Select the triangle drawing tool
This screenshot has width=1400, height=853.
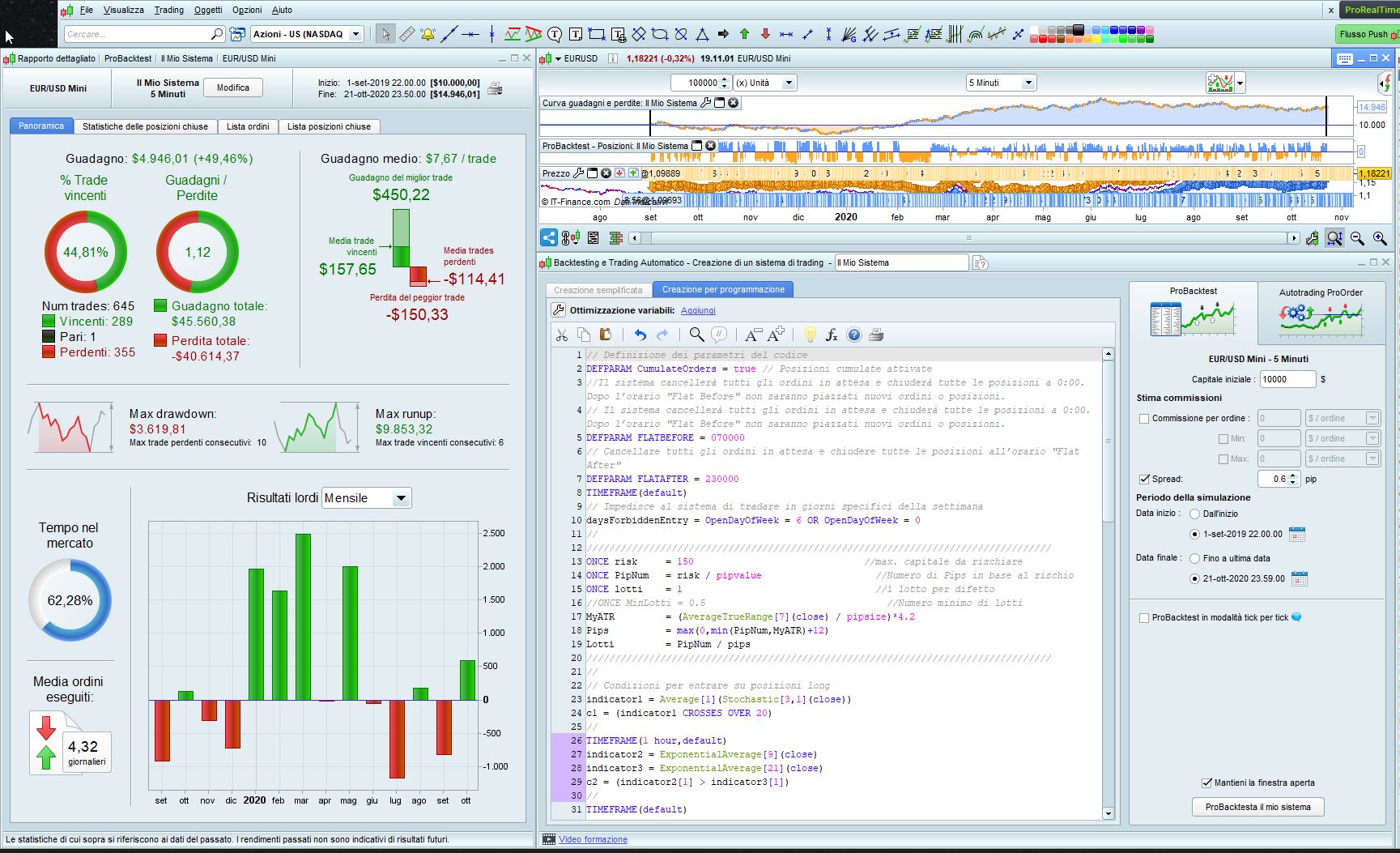pos(702,34)
